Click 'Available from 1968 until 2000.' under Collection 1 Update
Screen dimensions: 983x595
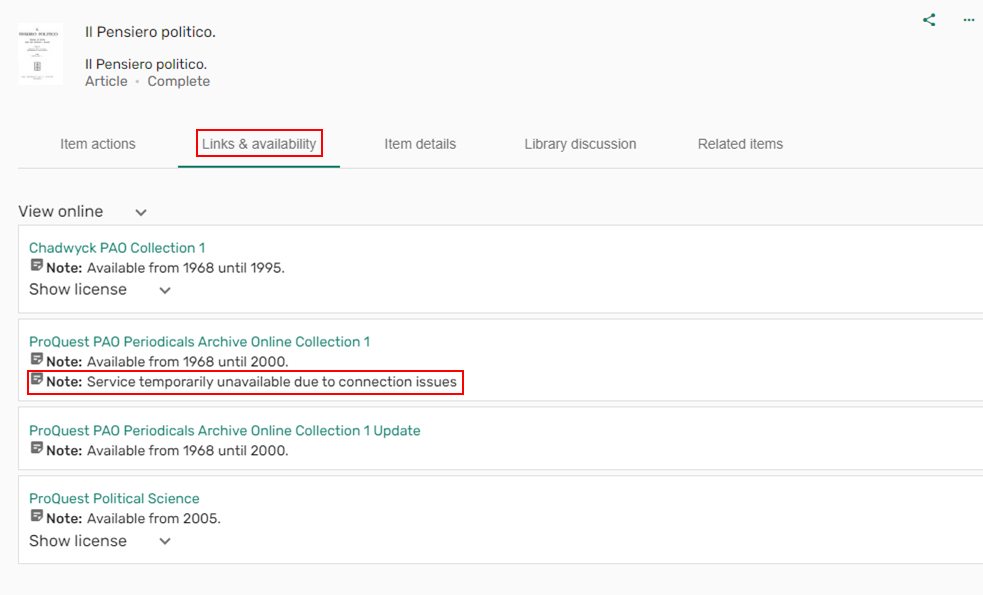click(187, 451)
